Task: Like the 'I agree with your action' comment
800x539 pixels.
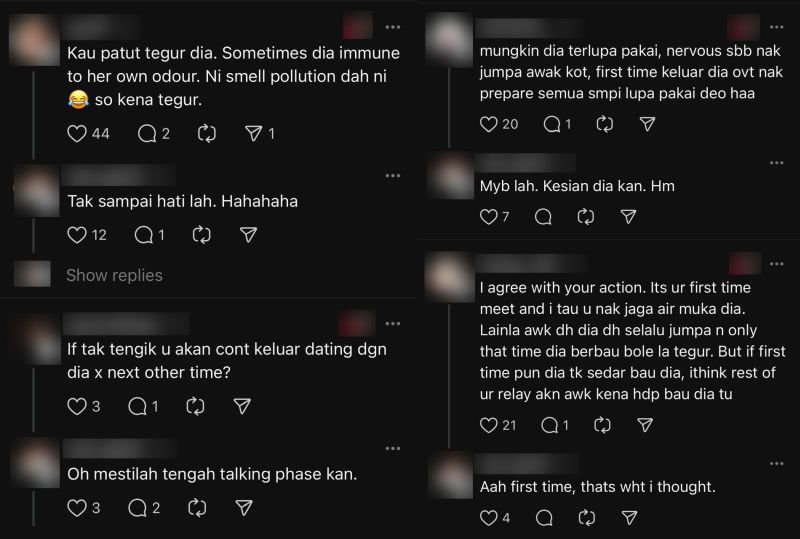Action: click(x=488, y=425)
